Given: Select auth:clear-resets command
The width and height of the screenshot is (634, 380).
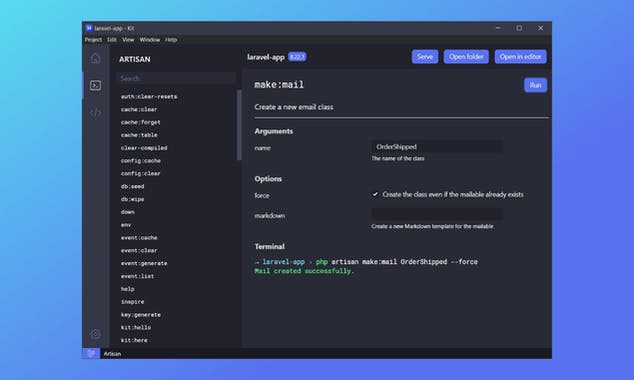Looking at the screenshot, I should click(x=149, y=97).
